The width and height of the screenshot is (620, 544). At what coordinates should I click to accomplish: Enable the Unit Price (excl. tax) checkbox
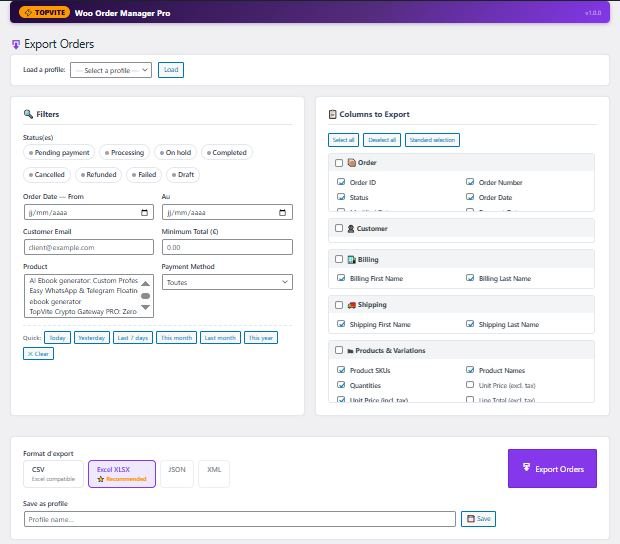(470, 384)
